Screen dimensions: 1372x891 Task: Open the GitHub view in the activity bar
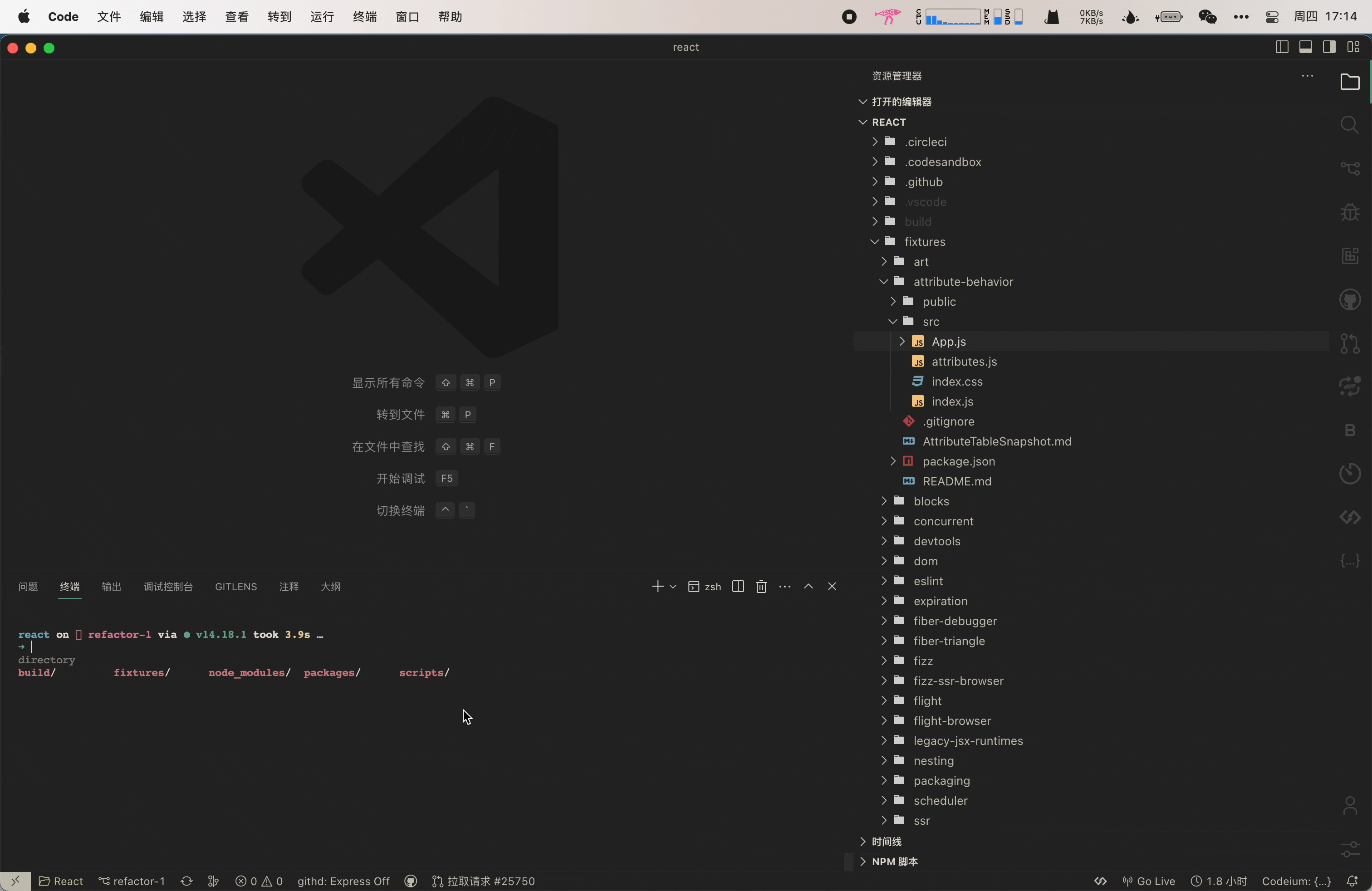[1349, 300]
